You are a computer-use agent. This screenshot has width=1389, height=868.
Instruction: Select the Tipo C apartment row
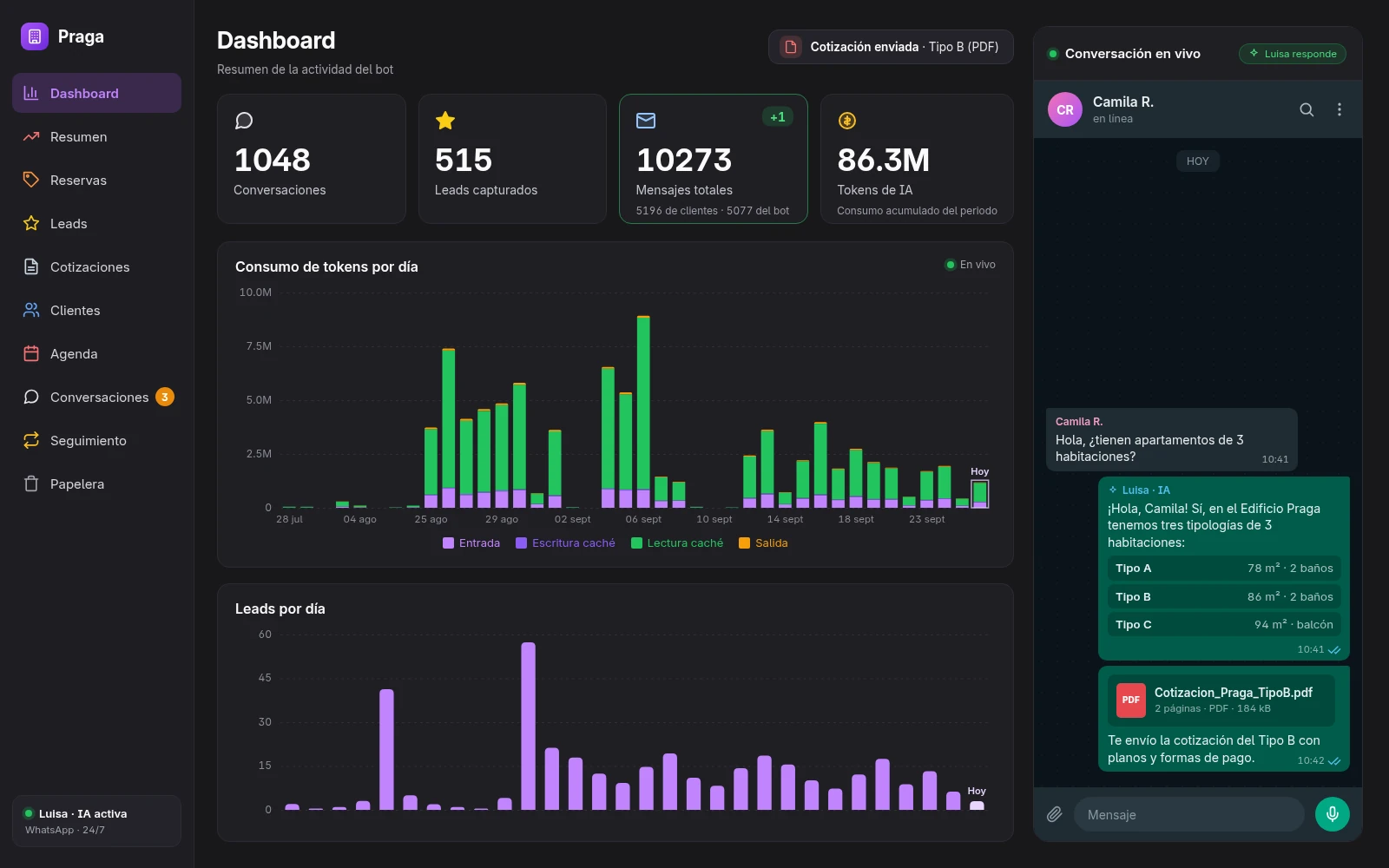coord(1224,624)
